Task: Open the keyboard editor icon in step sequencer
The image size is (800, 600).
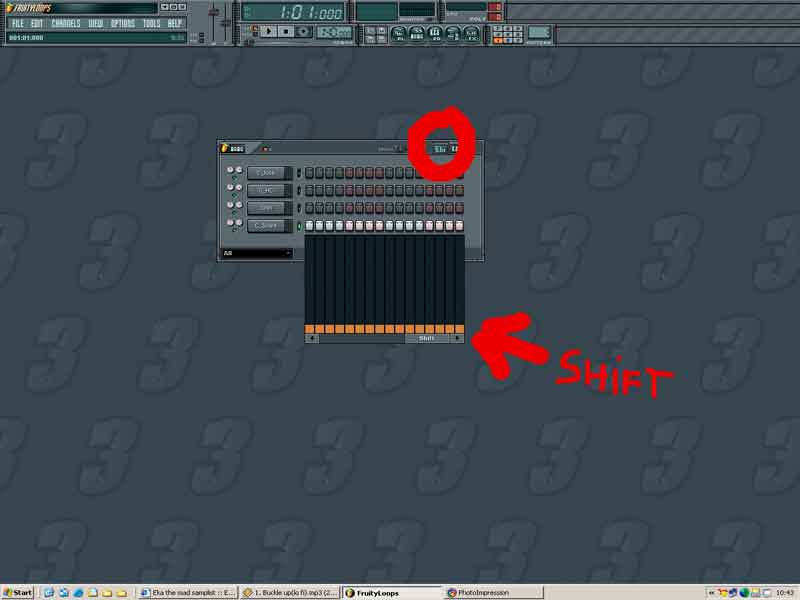Action: [455, 149]
